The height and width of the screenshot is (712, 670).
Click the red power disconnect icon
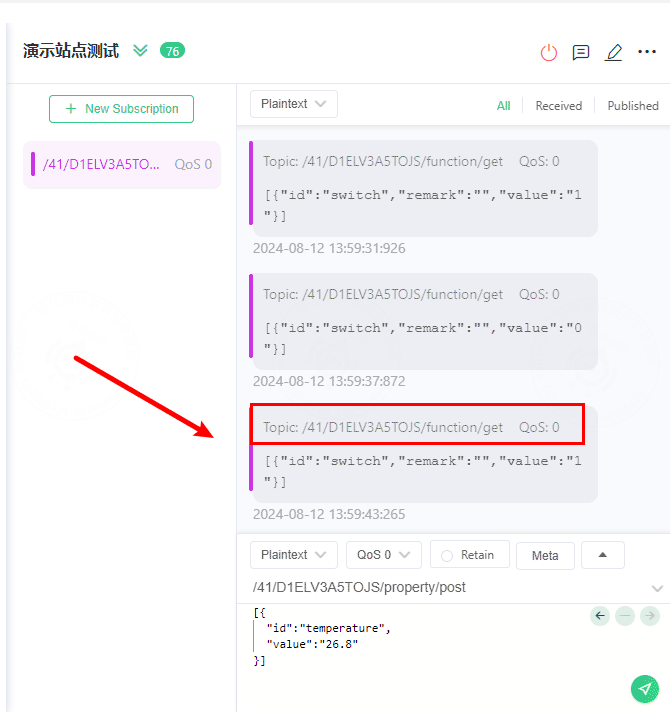tap(548, 52)
